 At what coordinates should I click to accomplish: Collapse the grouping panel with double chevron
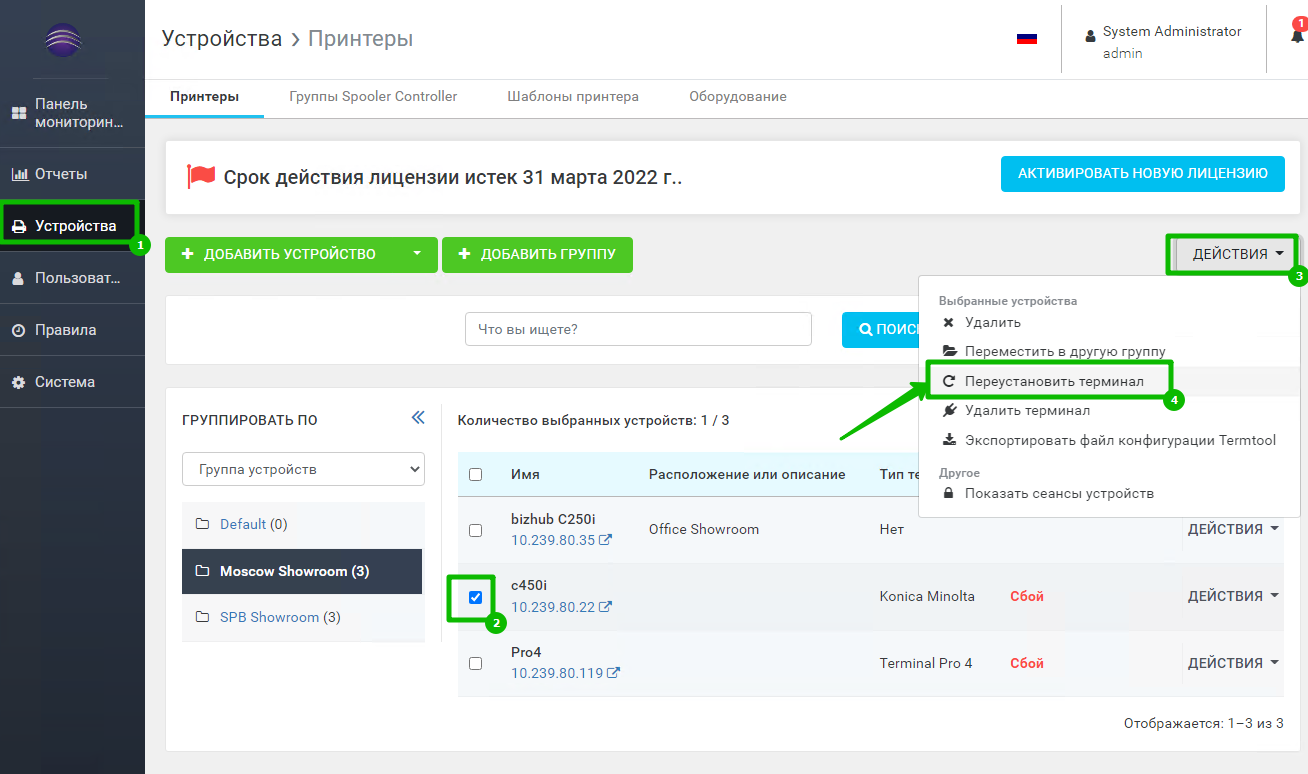pyautogui.click(x=418, y=419)
